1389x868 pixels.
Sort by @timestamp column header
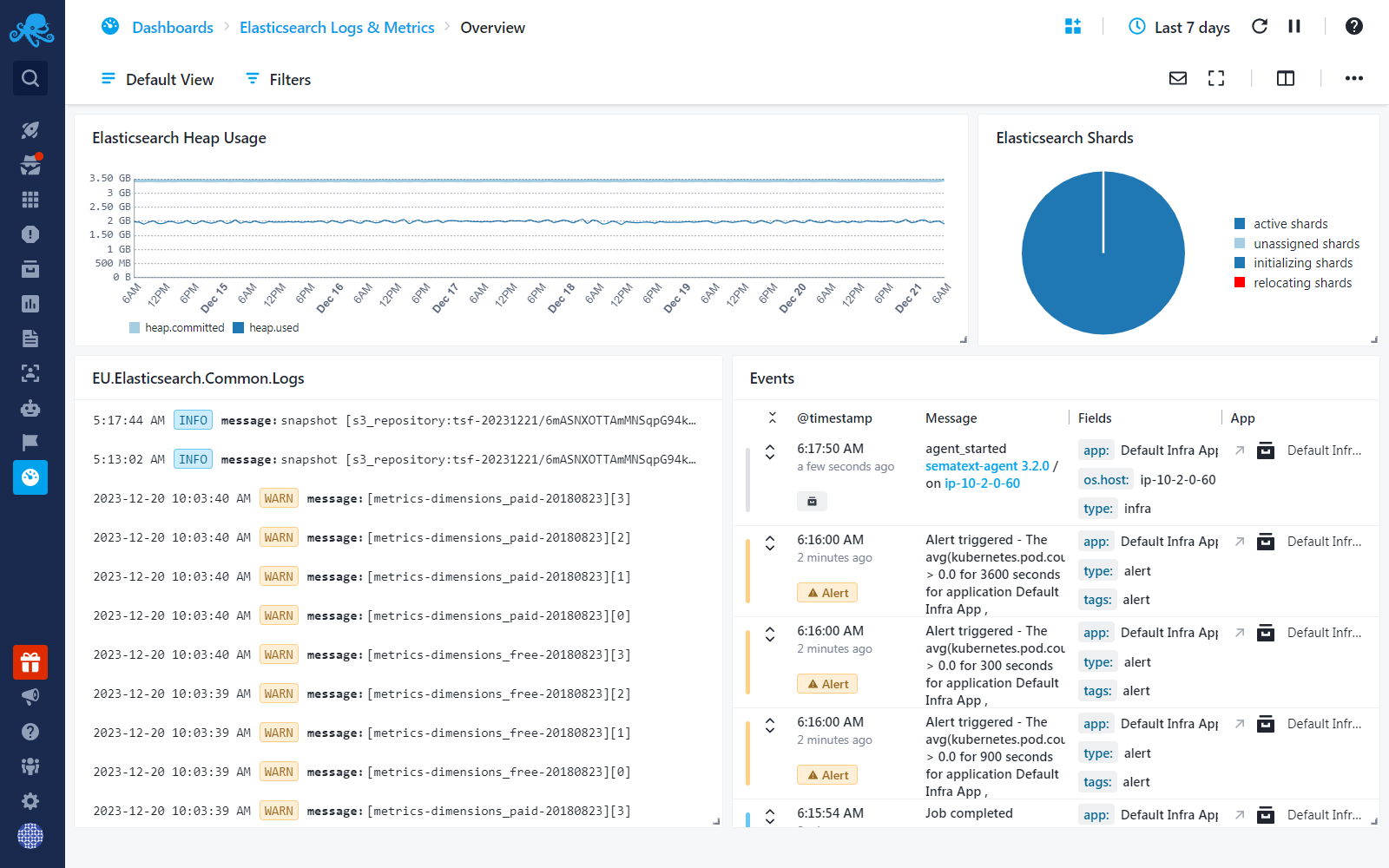click(834, 418)
